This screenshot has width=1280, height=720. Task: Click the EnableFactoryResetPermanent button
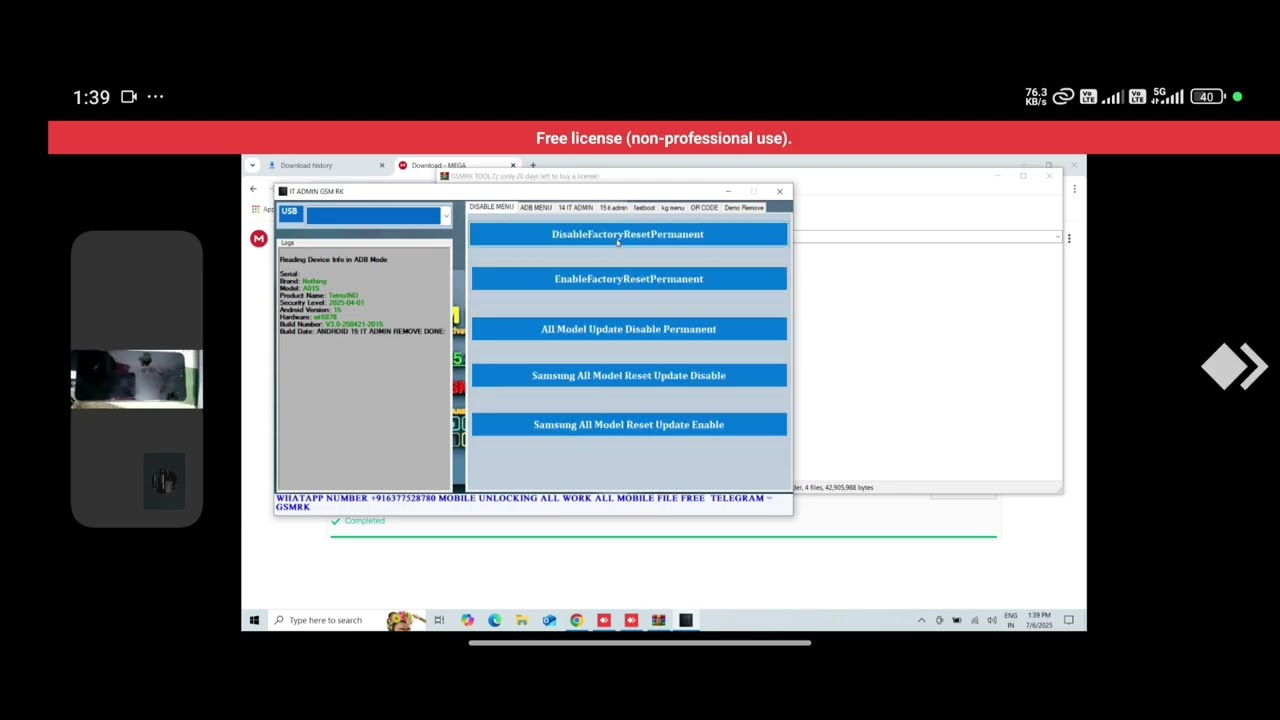coord(628,279)
